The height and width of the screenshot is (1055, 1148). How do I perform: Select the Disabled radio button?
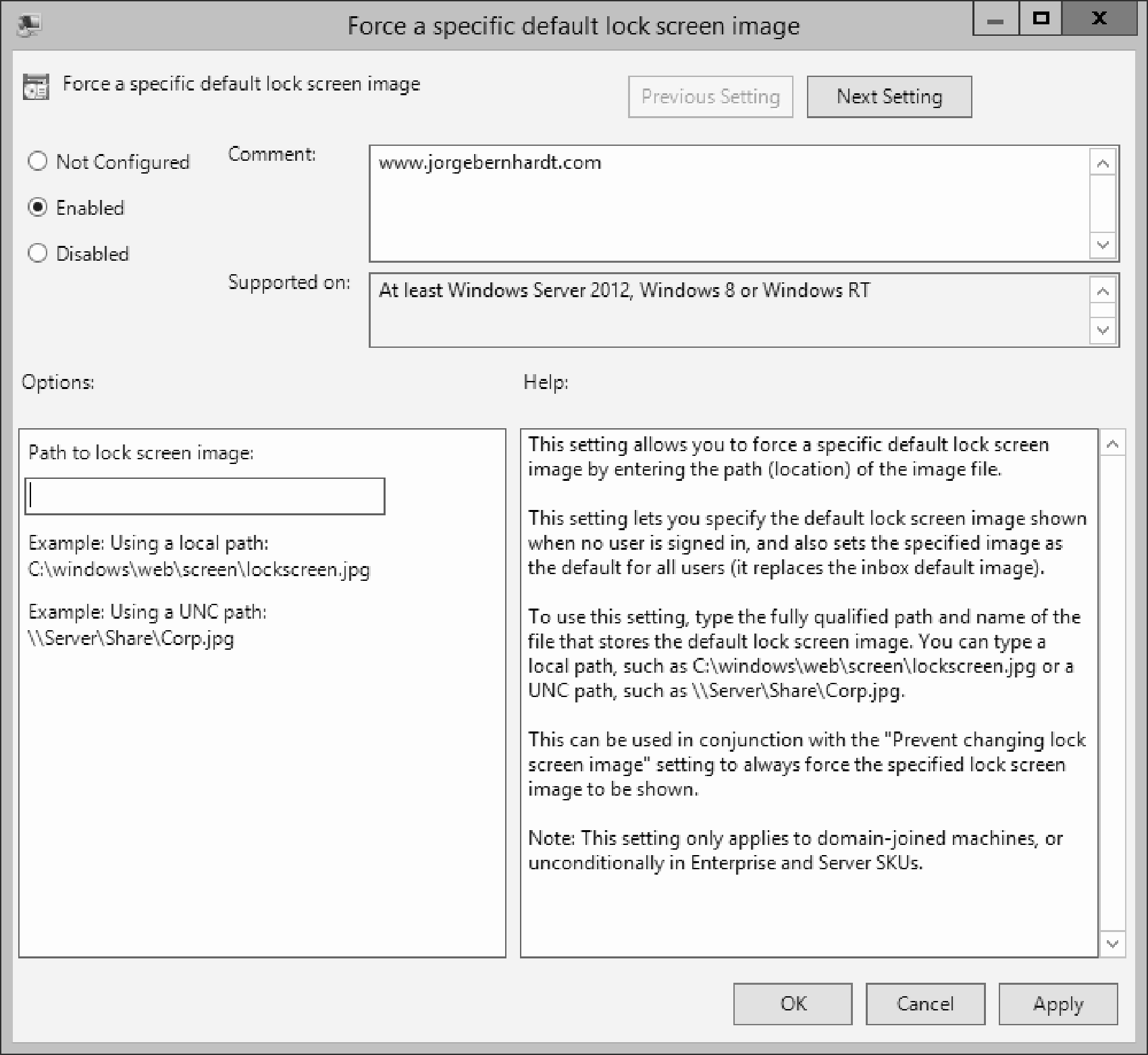point(37,253)
